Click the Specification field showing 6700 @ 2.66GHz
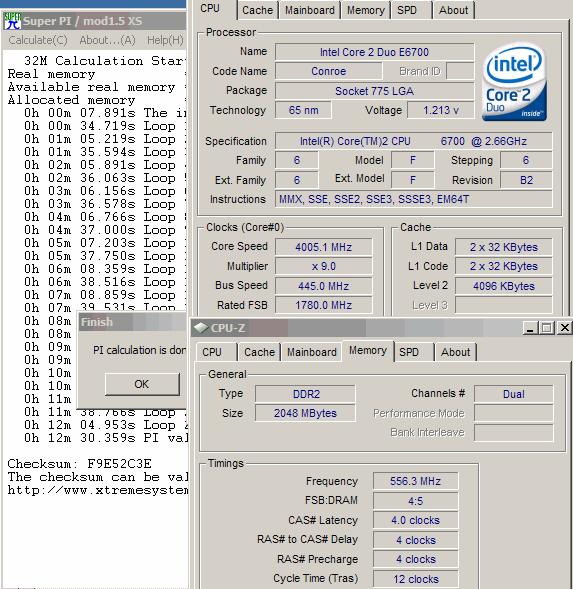This screenshot has height=589, width=573. 413,141
